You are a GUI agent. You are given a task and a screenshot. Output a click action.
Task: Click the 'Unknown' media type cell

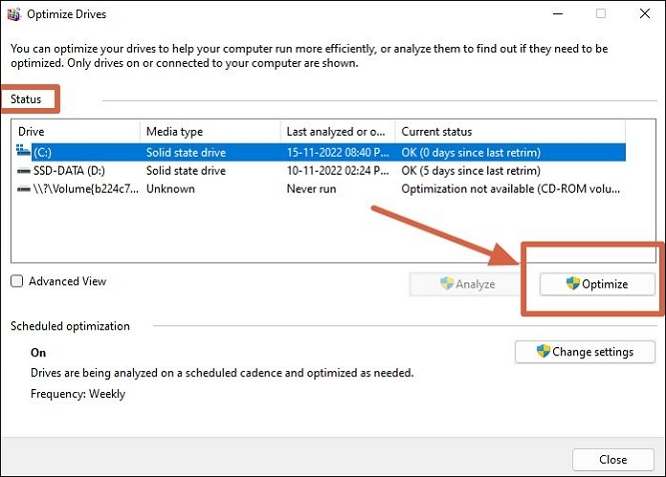tap(170, 189)
